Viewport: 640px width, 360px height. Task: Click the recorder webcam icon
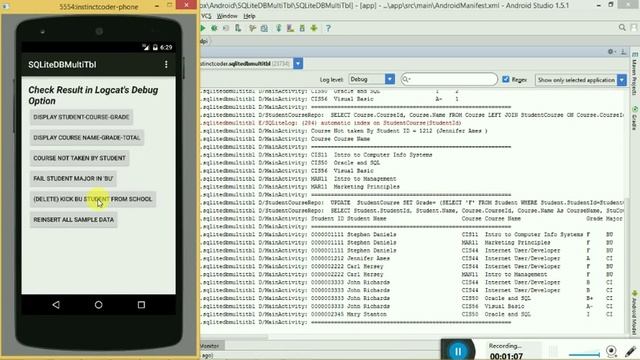tap(611, 351)
